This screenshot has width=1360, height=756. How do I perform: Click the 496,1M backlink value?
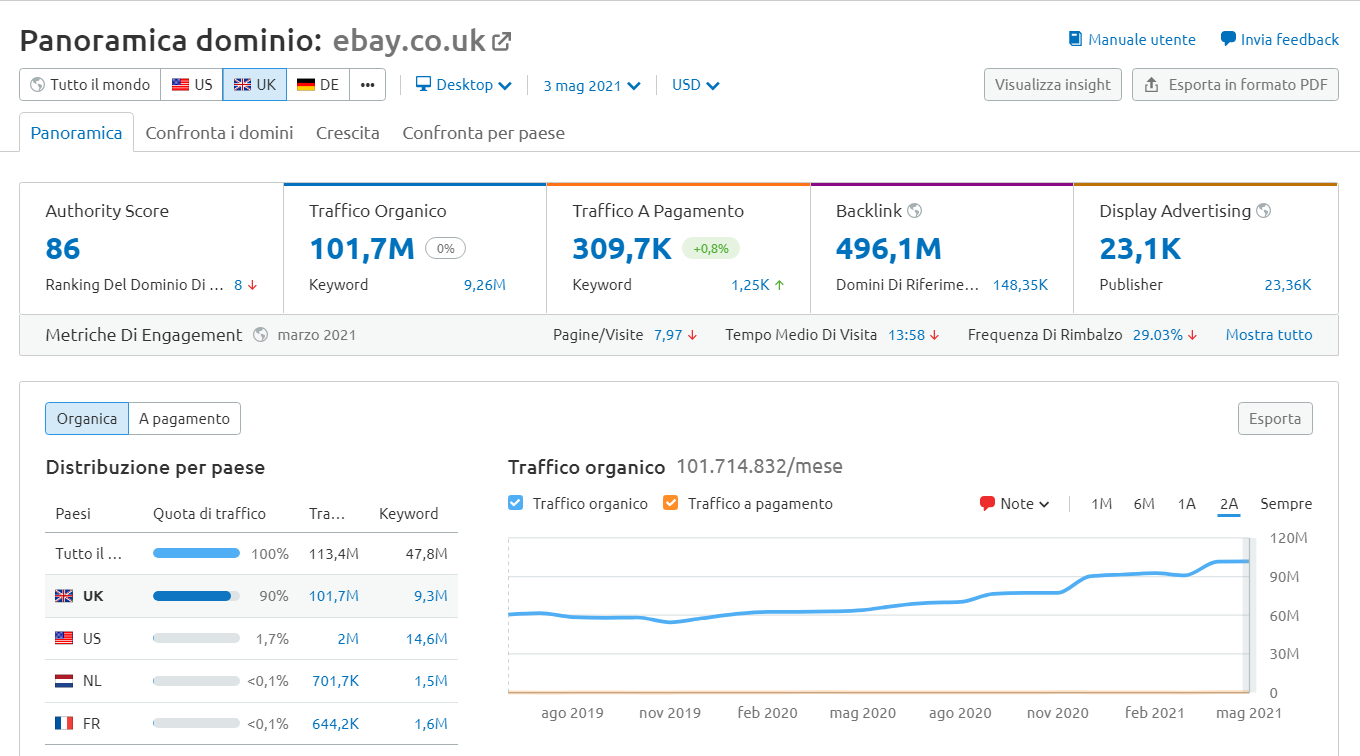pos(889,248)
